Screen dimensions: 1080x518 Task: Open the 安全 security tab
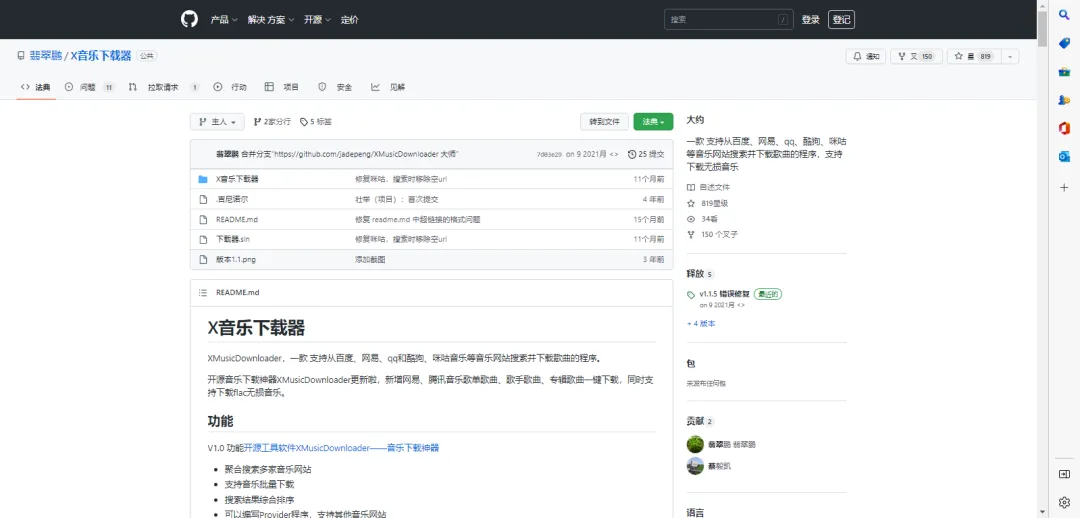pos(335,87)
